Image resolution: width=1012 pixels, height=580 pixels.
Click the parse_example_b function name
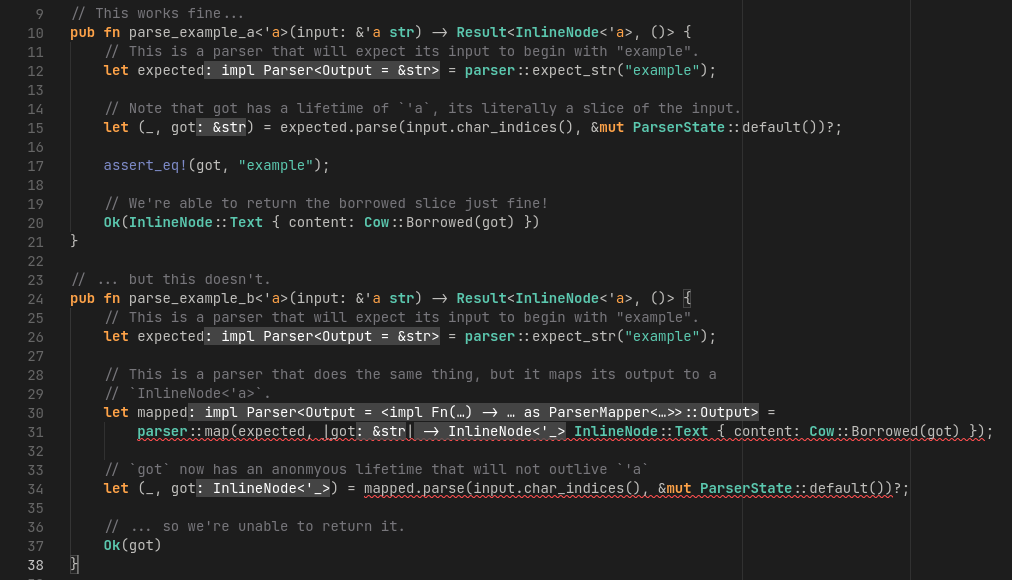point(192,299)
